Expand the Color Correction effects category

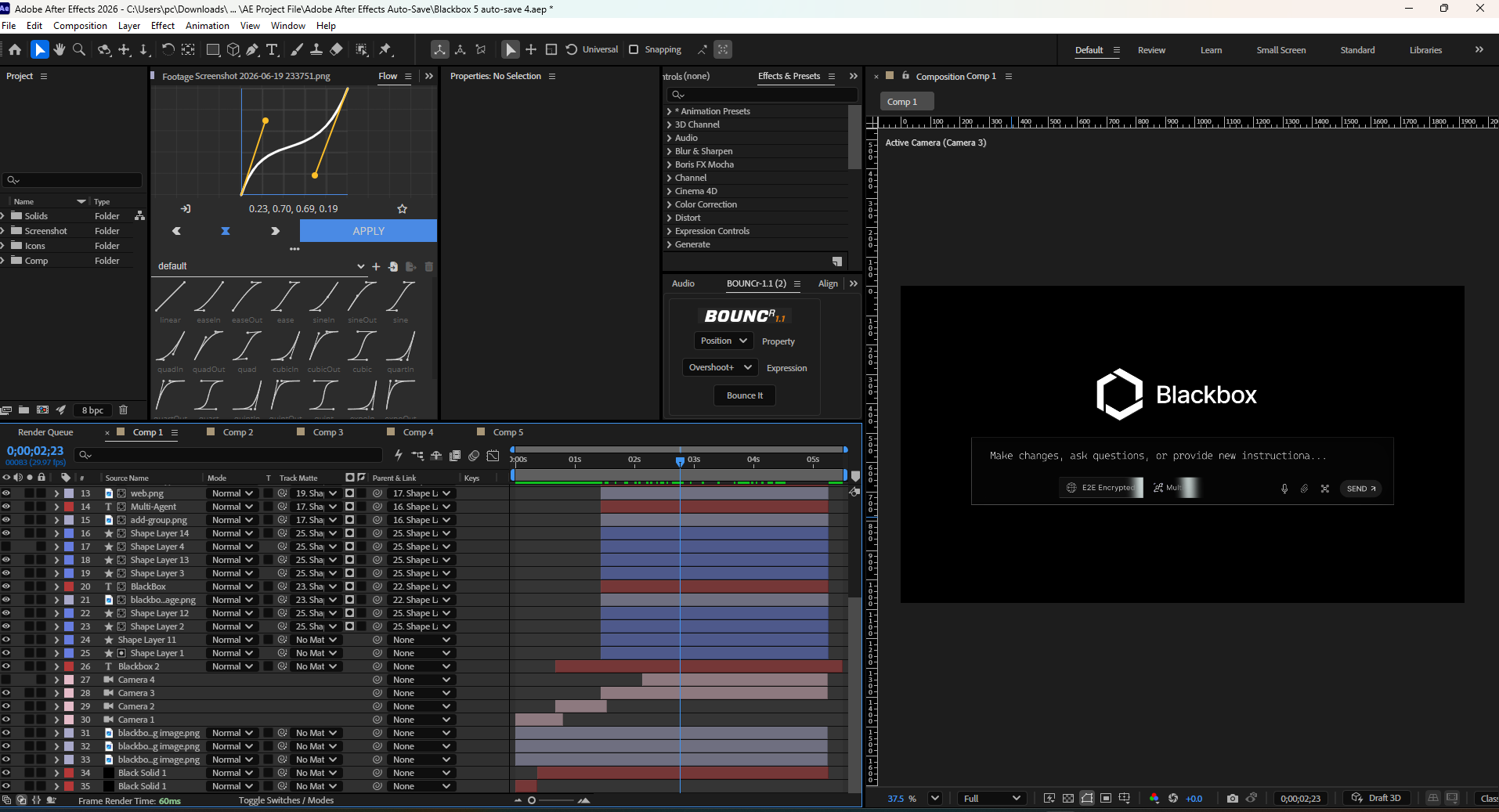pyautogui.click(x=669, y=204)
